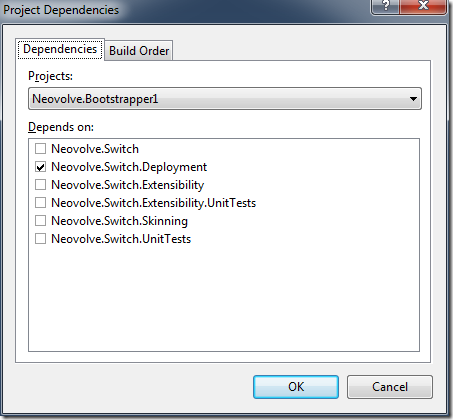Select the Neovolve.Bootstrapper1 combo box

(x=225, y=99)
